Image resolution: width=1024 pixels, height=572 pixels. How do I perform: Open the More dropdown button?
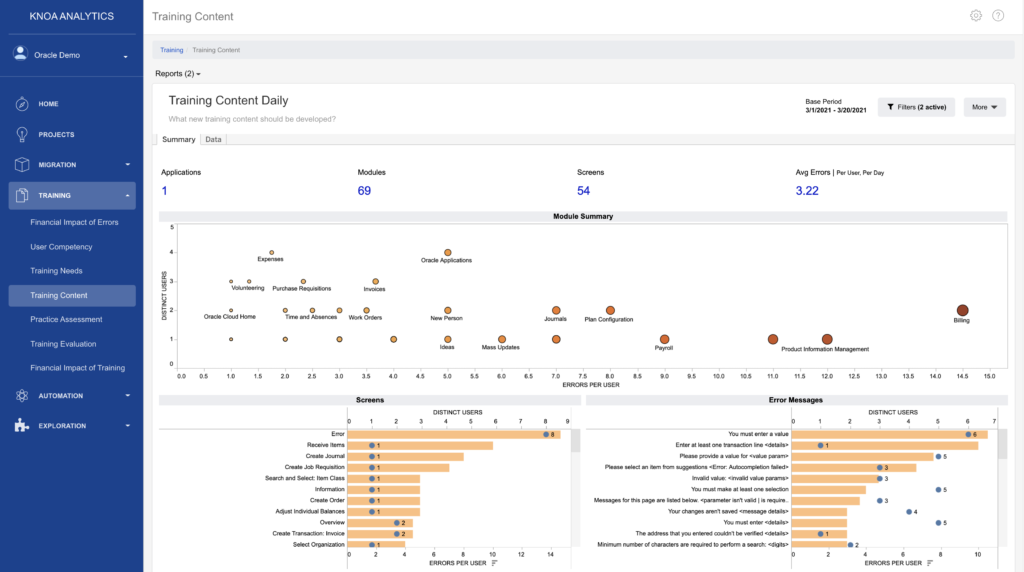click(x=984, y=107)
